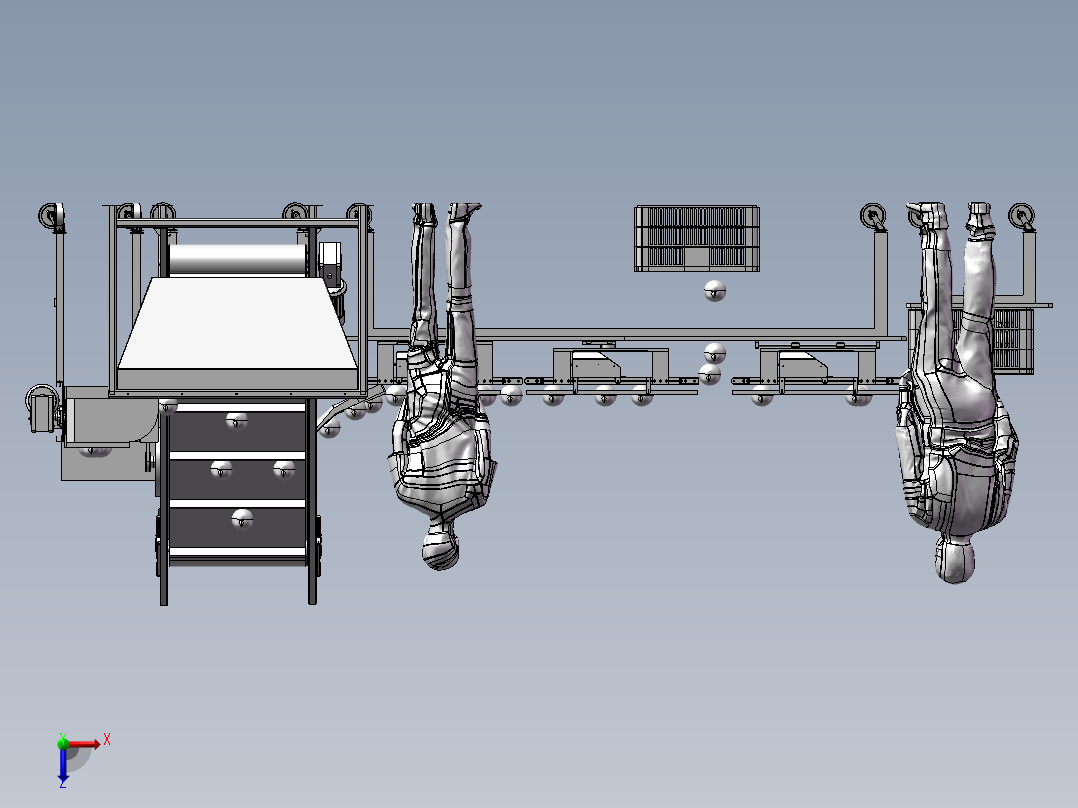Select the human figure on the right side
1078x808 pixels.
pos(956,392)
